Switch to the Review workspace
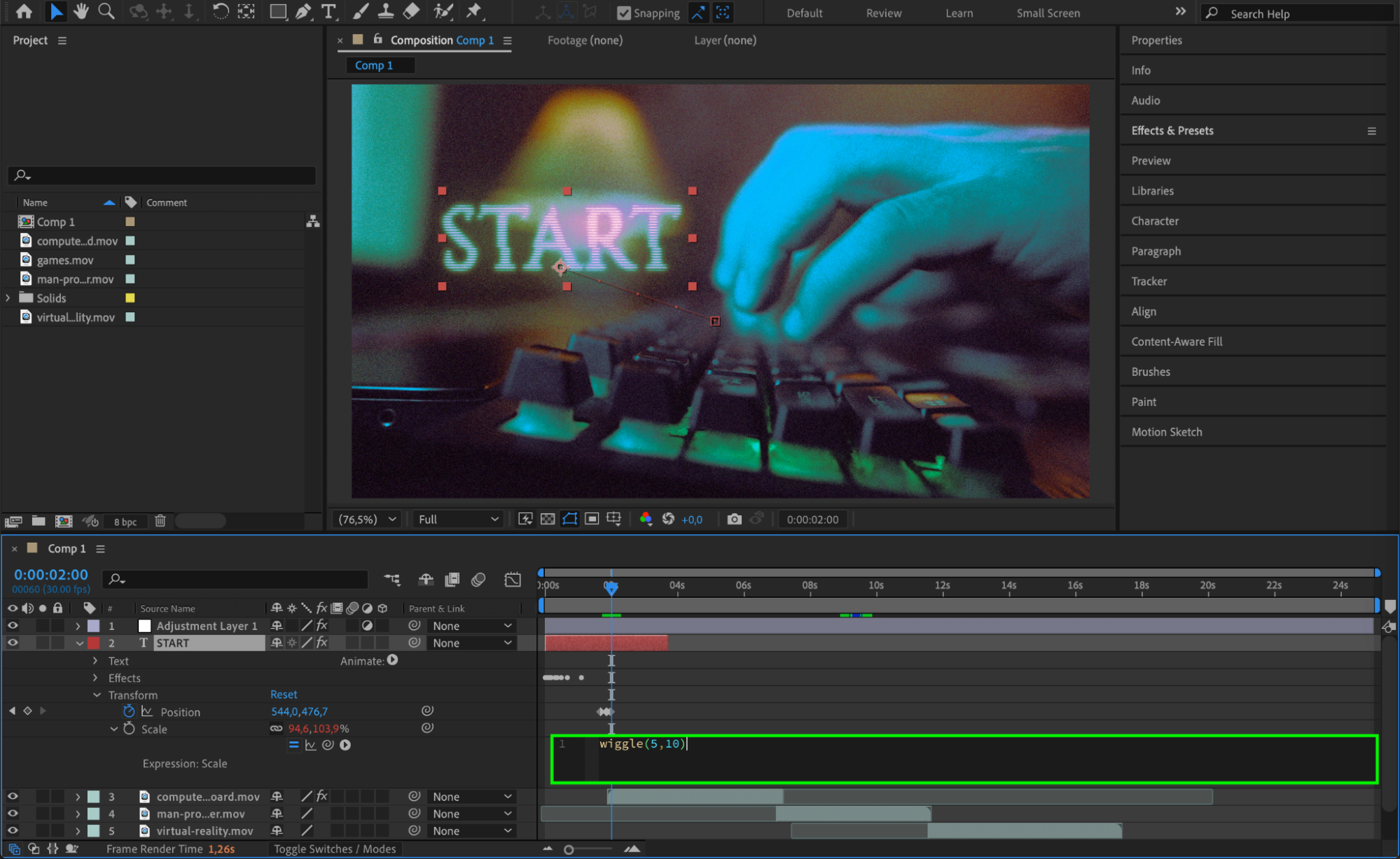 coord(883,13)
